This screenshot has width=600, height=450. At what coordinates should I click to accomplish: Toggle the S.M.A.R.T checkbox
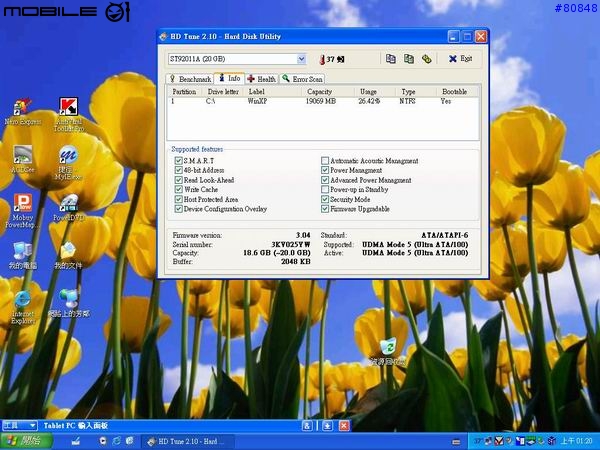coord(178,160)
